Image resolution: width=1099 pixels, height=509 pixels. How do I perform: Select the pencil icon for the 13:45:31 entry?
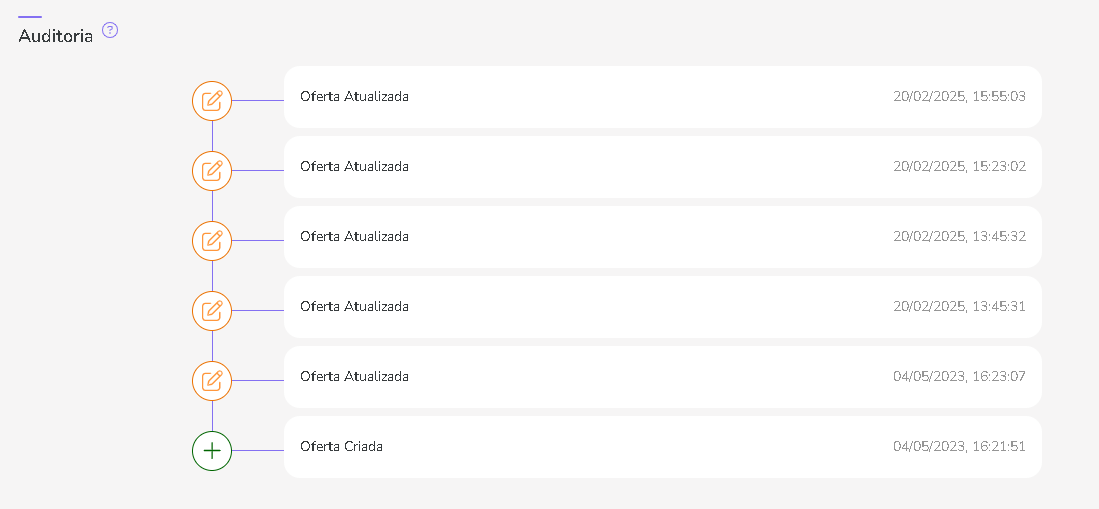pos(212,311)
